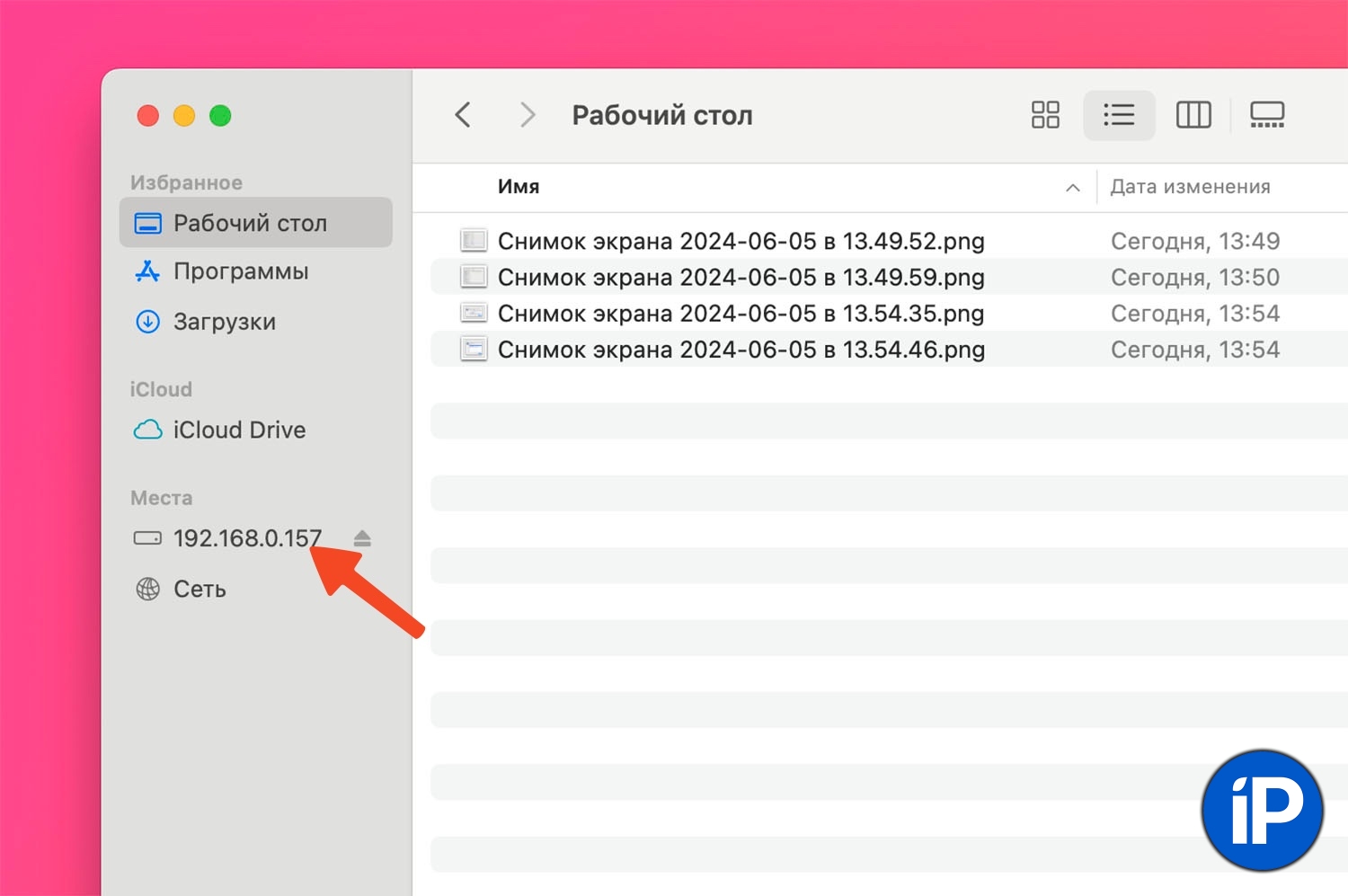The width and height of the screenshot is (1348, 896).
Task: Switch to icon grid view
Action: point(1045,115)
